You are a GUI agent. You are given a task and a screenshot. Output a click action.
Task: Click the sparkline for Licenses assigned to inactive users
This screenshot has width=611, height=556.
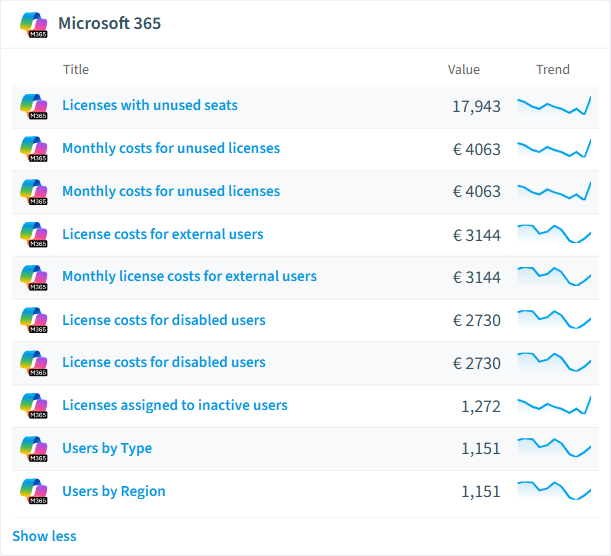[554, 405]
